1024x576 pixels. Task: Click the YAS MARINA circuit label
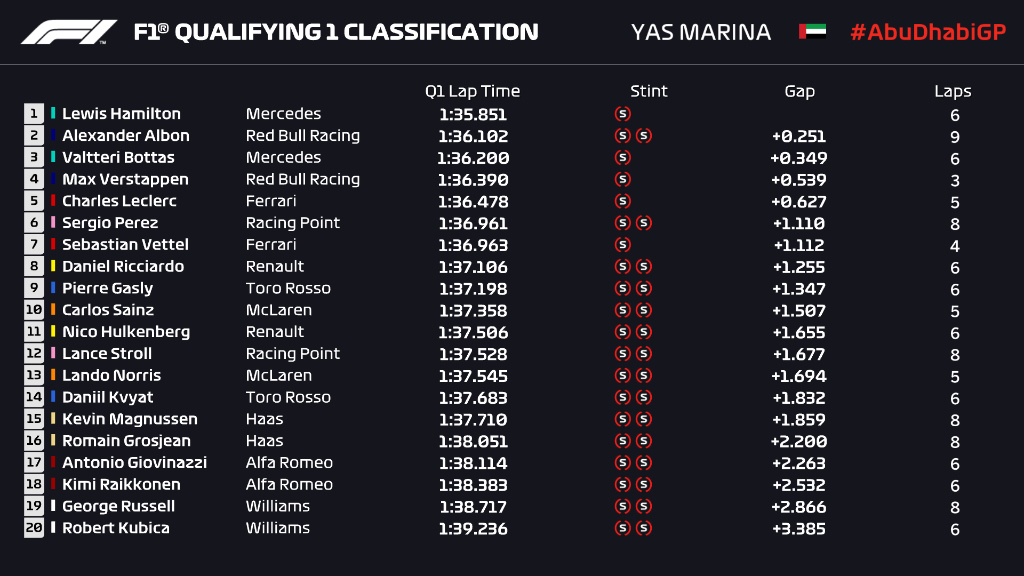[701, 32]
